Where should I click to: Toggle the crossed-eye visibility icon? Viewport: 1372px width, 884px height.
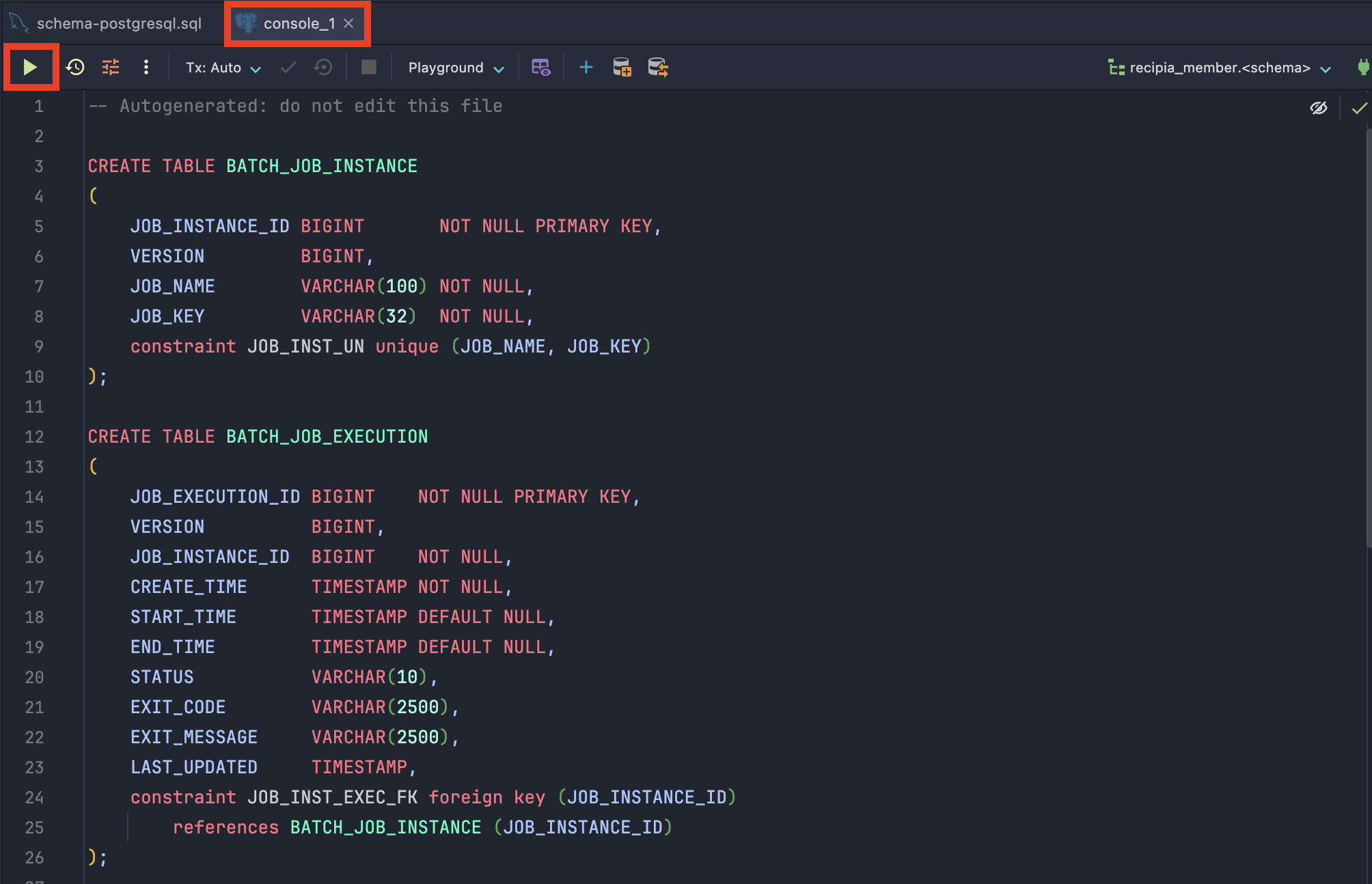point(1318,108)
